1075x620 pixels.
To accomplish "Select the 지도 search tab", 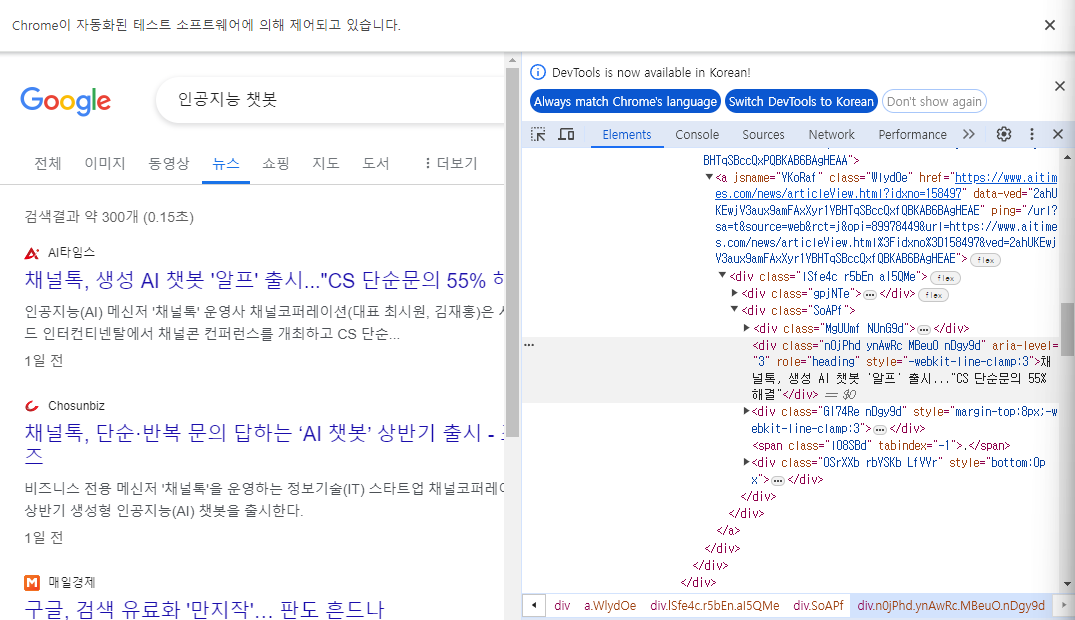I will [x=326, y=163].
